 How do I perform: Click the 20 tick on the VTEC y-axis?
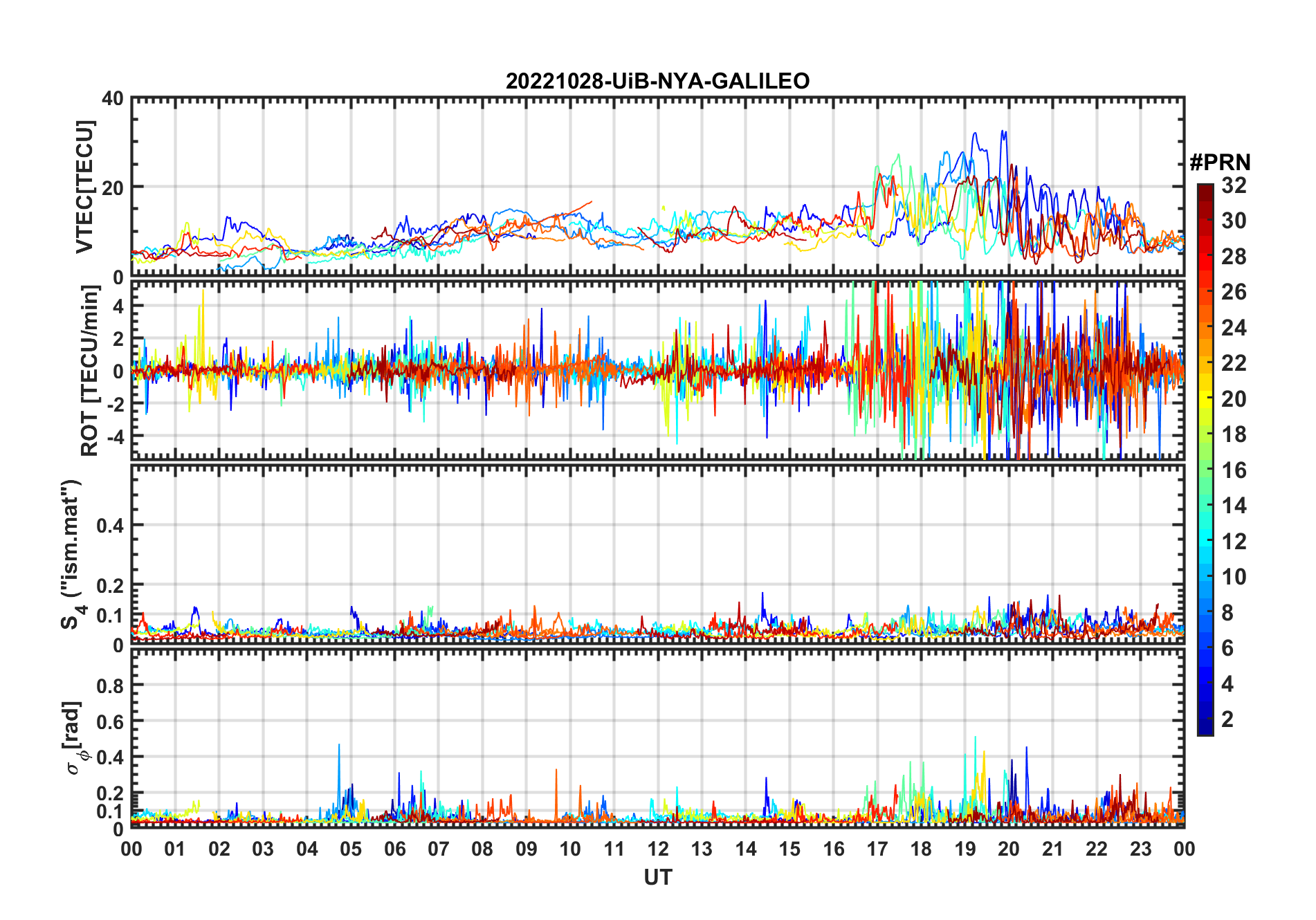point(113,188)
